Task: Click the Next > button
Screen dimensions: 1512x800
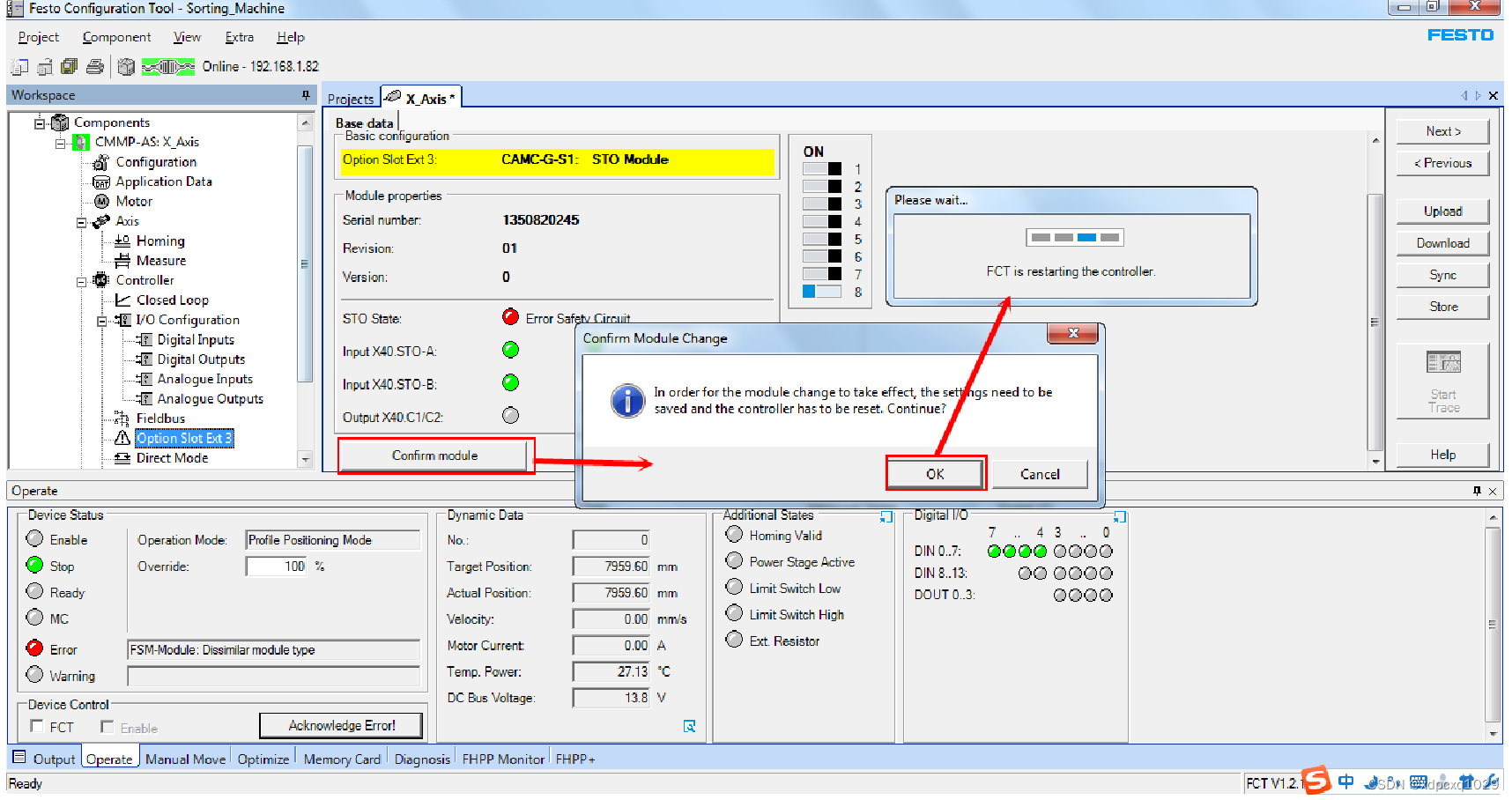Action: tap(1442, 131)
